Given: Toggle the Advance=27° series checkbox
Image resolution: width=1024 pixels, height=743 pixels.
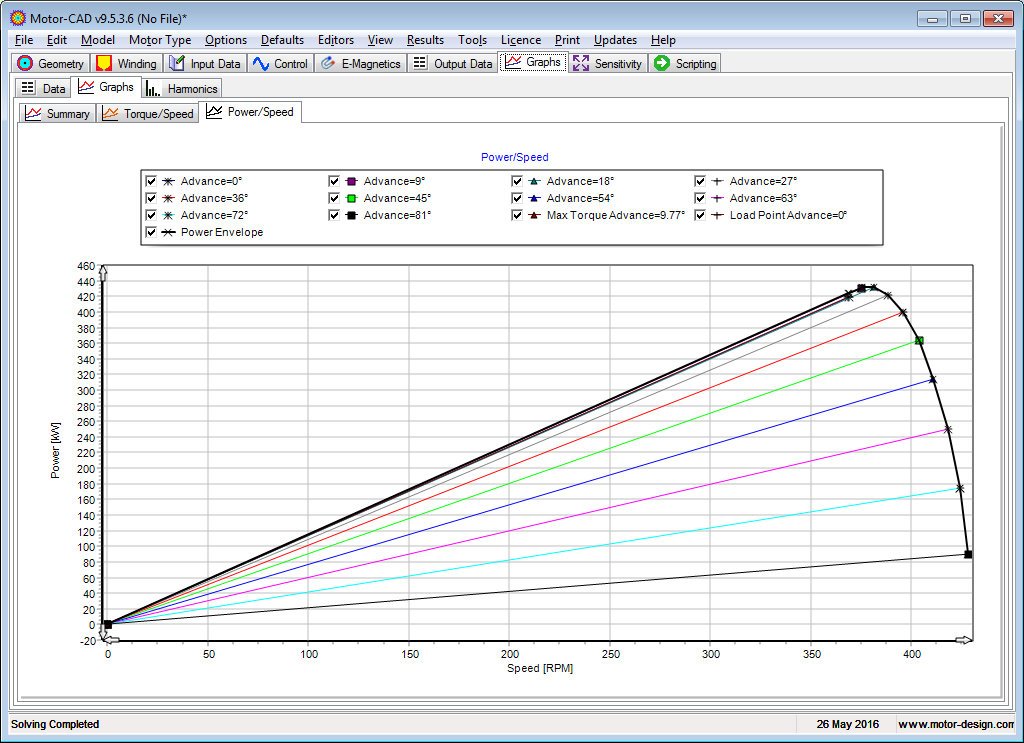Looking at the screenshot, I should coord(699,181).
